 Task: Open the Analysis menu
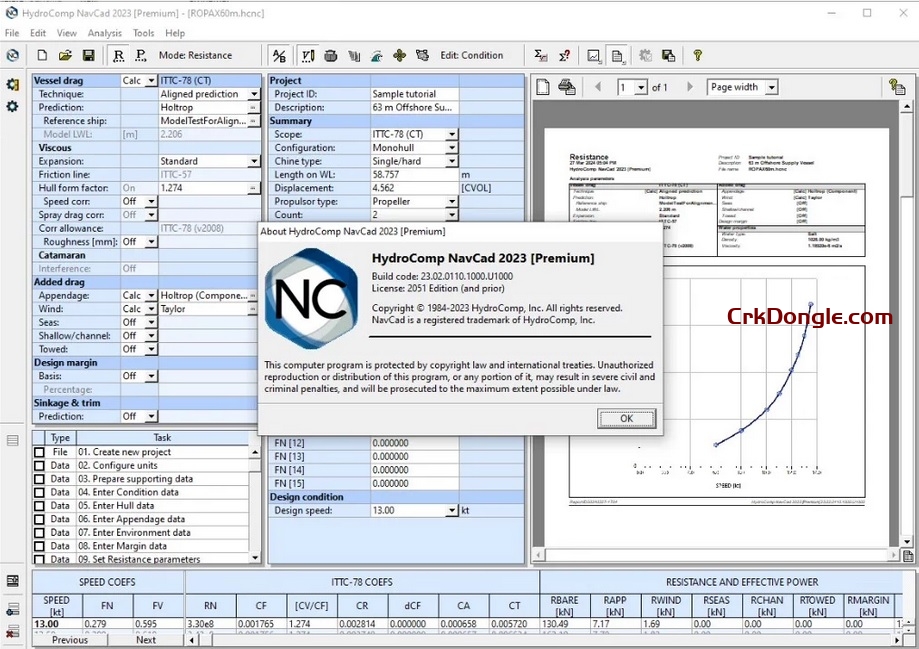pos(103,32)
